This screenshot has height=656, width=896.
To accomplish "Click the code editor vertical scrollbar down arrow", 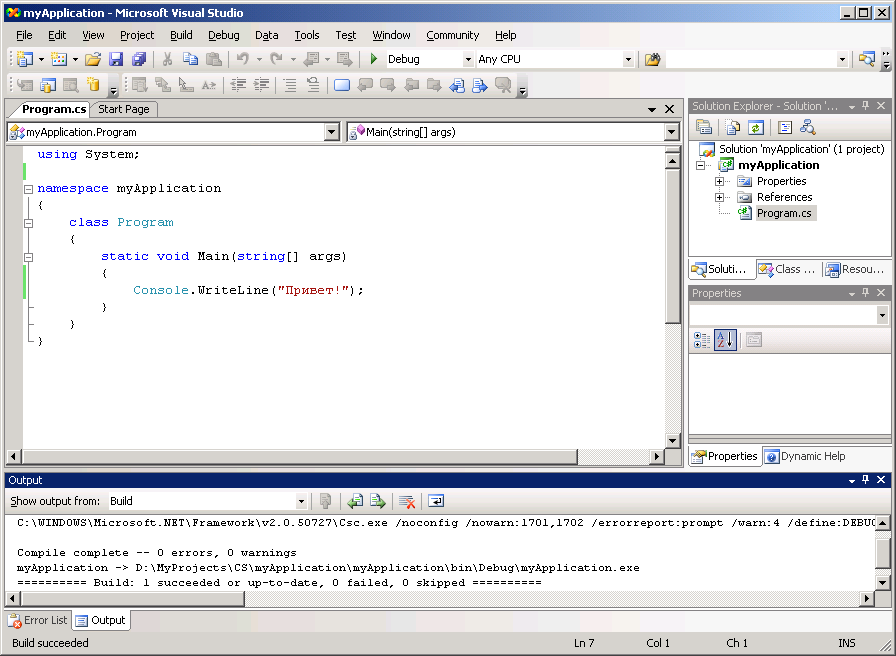I will tap(673, 441).
